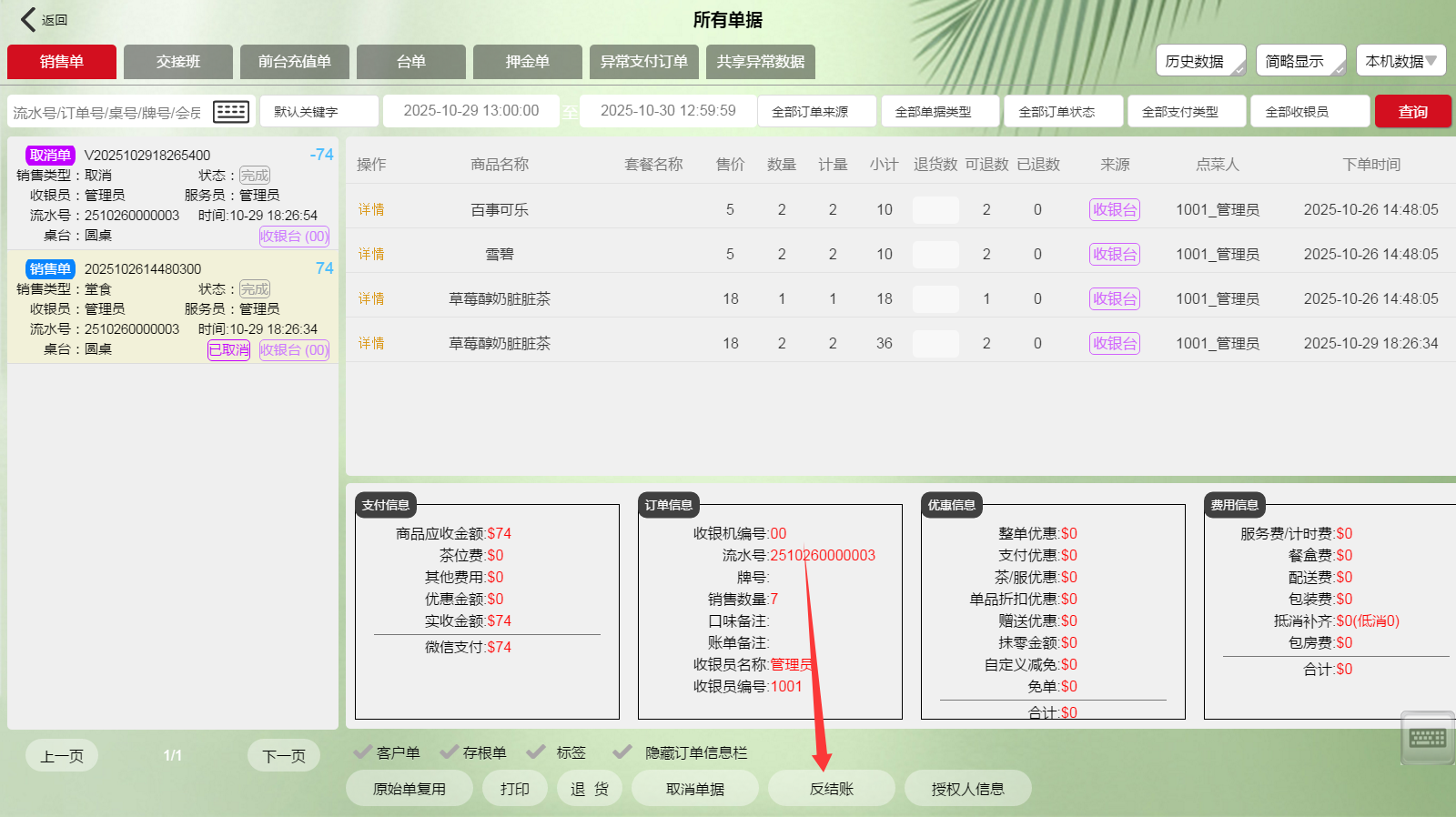Open the 全部订单来源 filter dropdown
Image resolution: width=1456 pixels, height=817 pixels.
pos(816,112)
